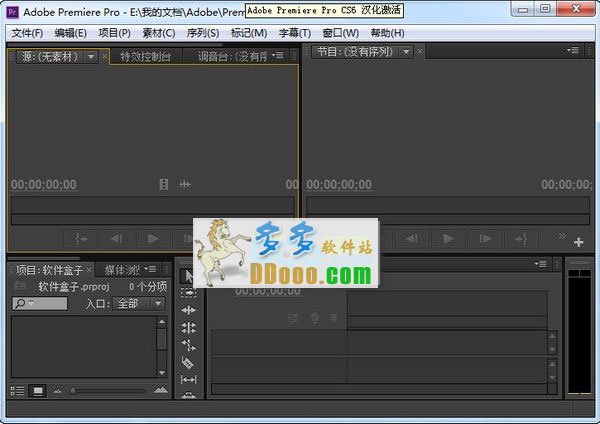The width and height of the screenshot is (600, 424).
Task: Select the Track Select tool
Action: tap(188, 293)
